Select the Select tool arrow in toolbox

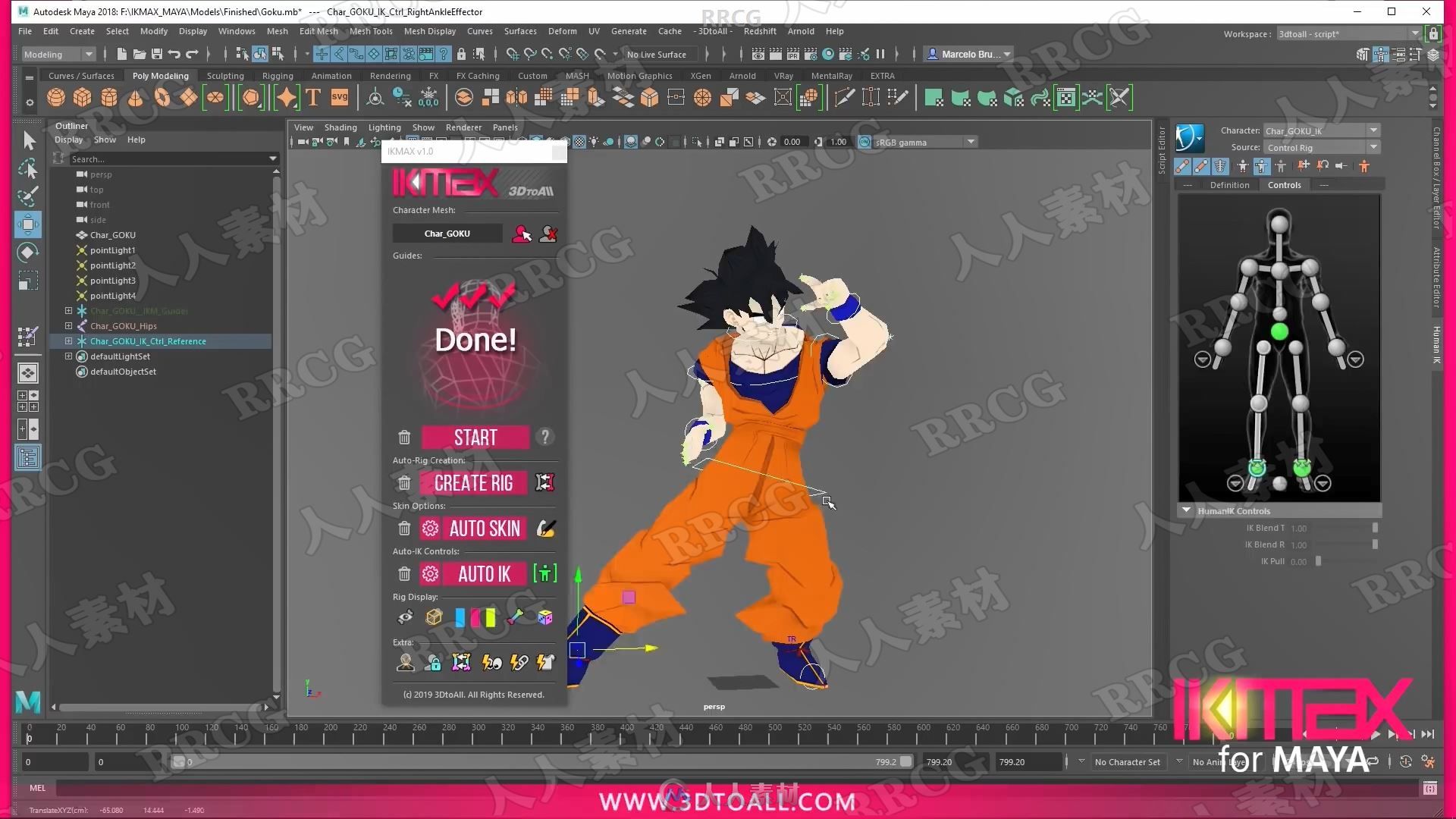tap(28, 140)
